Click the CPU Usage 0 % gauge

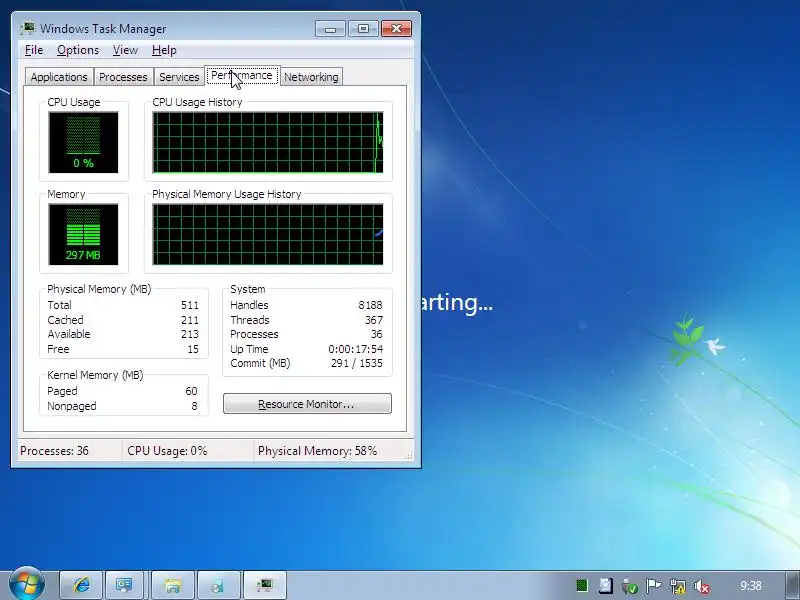point(83,142)
